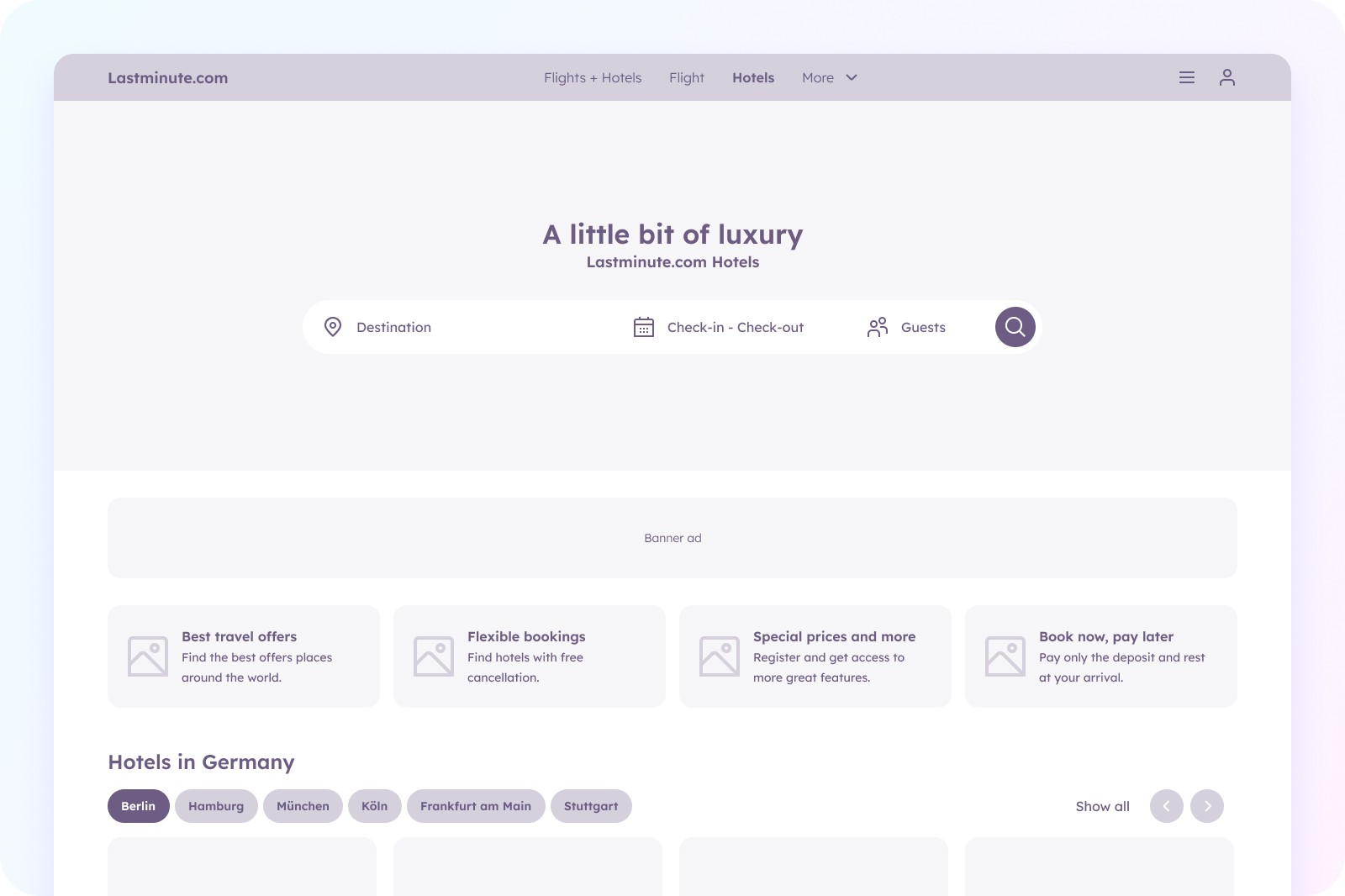Image resolution: width=1345 pixels, height=896 pixels.
Task: Click the Lastminute.com logo
Action: coord(168,78)
